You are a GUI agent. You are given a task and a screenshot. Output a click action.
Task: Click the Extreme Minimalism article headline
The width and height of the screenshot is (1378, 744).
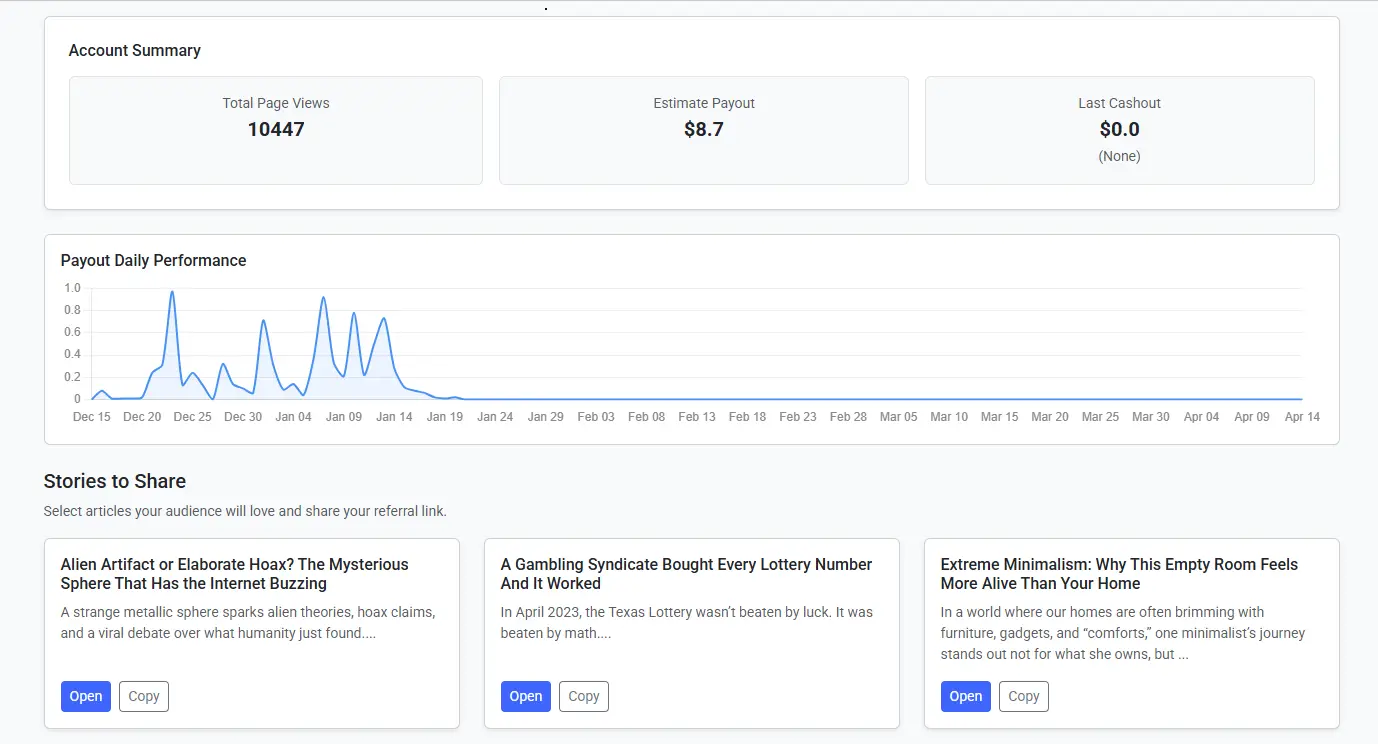point(1119,574)
